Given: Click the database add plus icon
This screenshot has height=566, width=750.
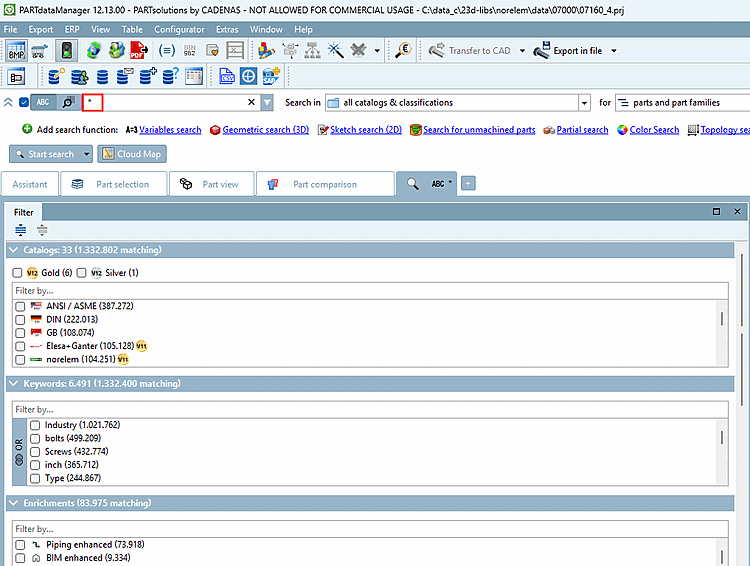Looking at the screenshot, I should (x=148, y=76).
